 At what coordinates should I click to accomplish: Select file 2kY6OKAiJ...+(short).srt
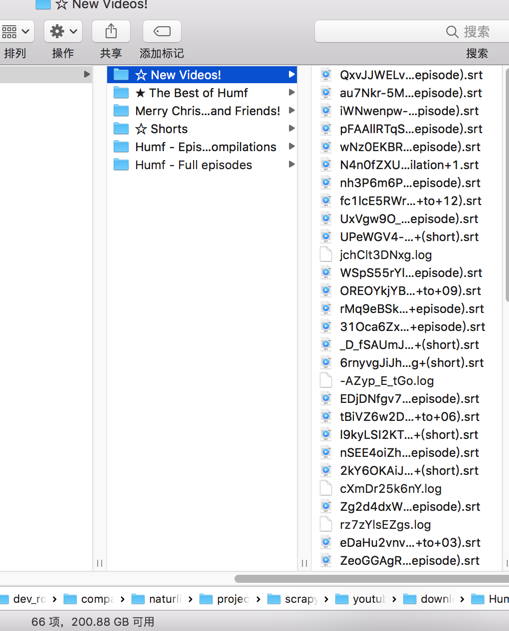click(406, 470)
